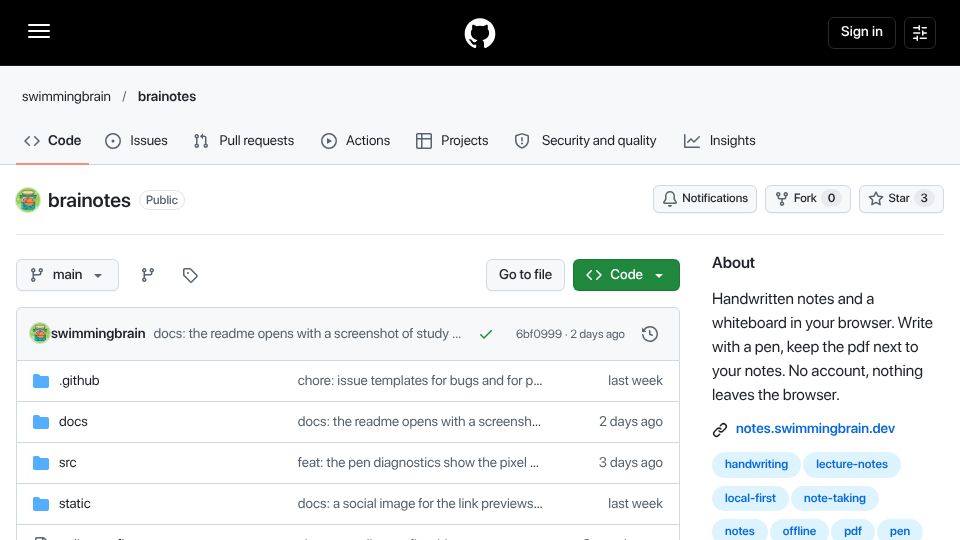Click the link icon beside the website URL
The image size is (960, 540).
point(720,430)
